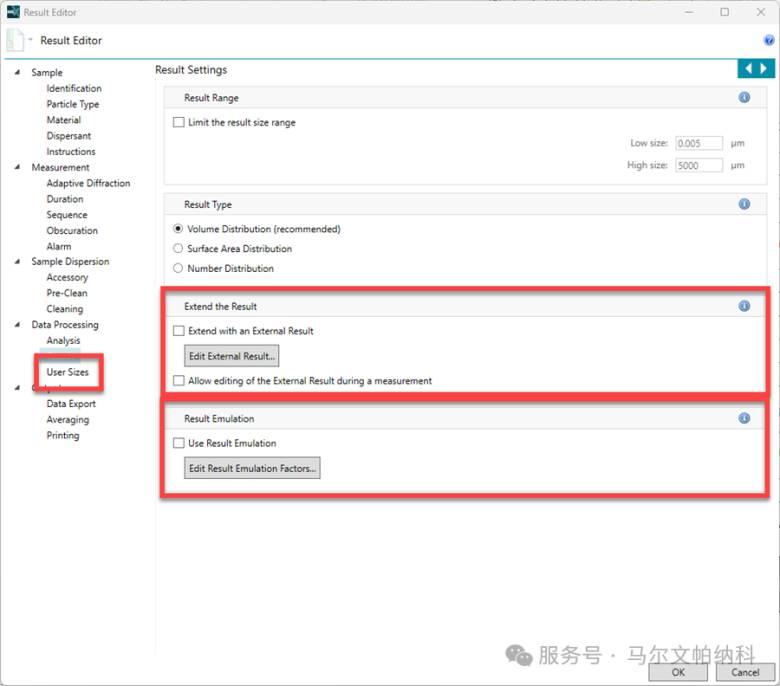Screen dimensions: 780x686
Task: Click the High size input field
Action: 699,166
